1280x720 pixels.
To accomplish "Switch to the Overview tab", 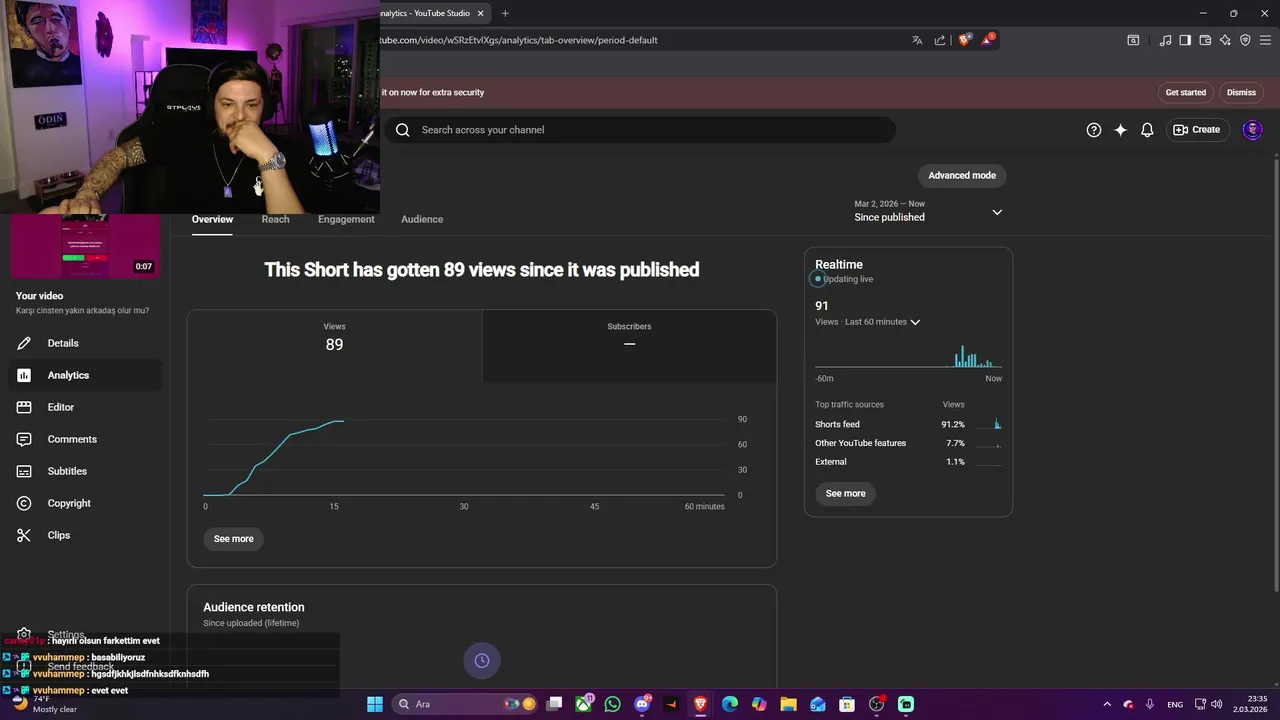I will (x=212, y=219).
